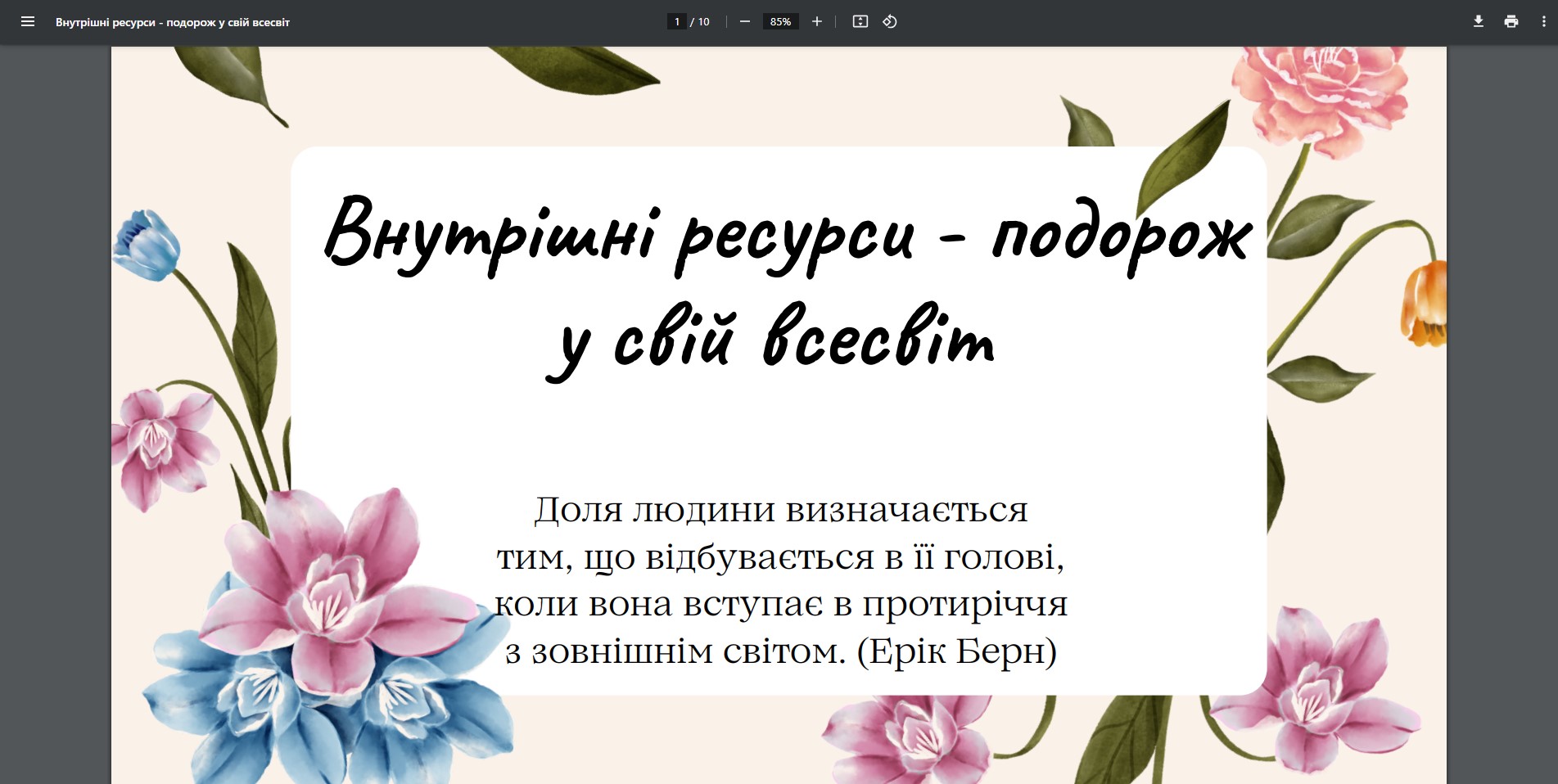Screen dimensions: 1558x784
Task: Click the document title in the toolbar
Action: pyautogui.click(x=173, y=22)
